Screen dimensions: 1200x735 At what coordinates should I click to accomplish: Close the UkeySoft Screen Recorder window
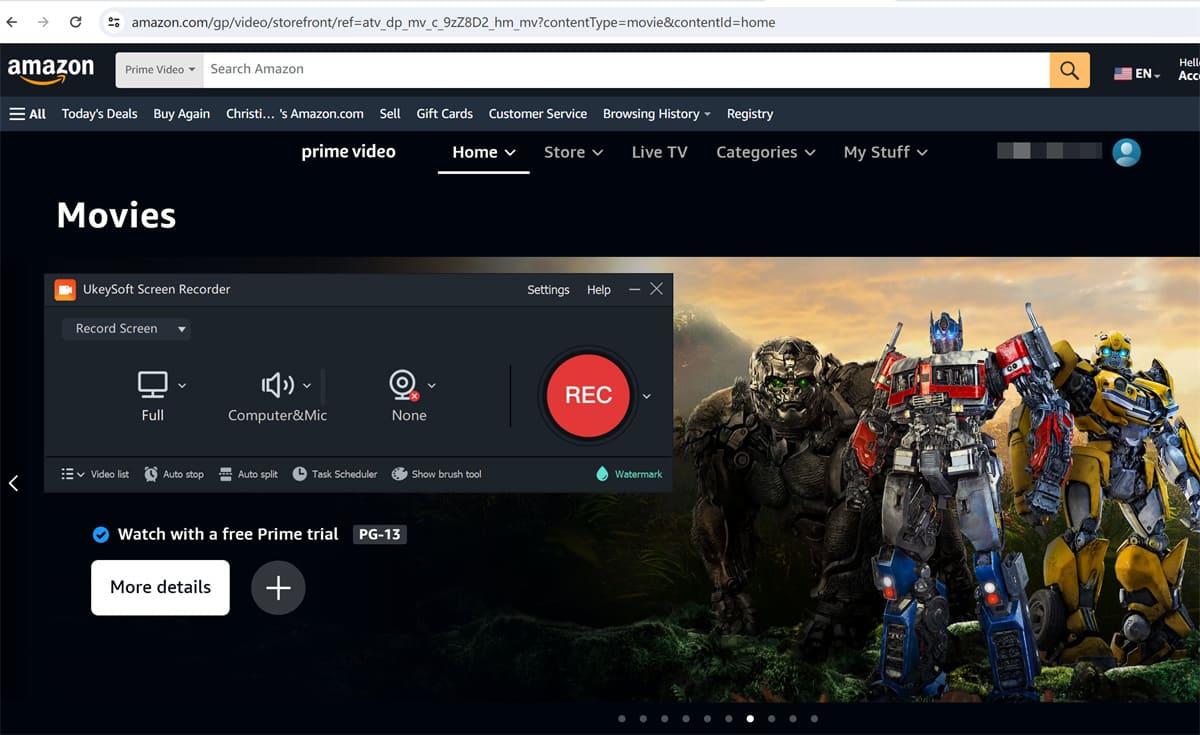pos(656,289)
